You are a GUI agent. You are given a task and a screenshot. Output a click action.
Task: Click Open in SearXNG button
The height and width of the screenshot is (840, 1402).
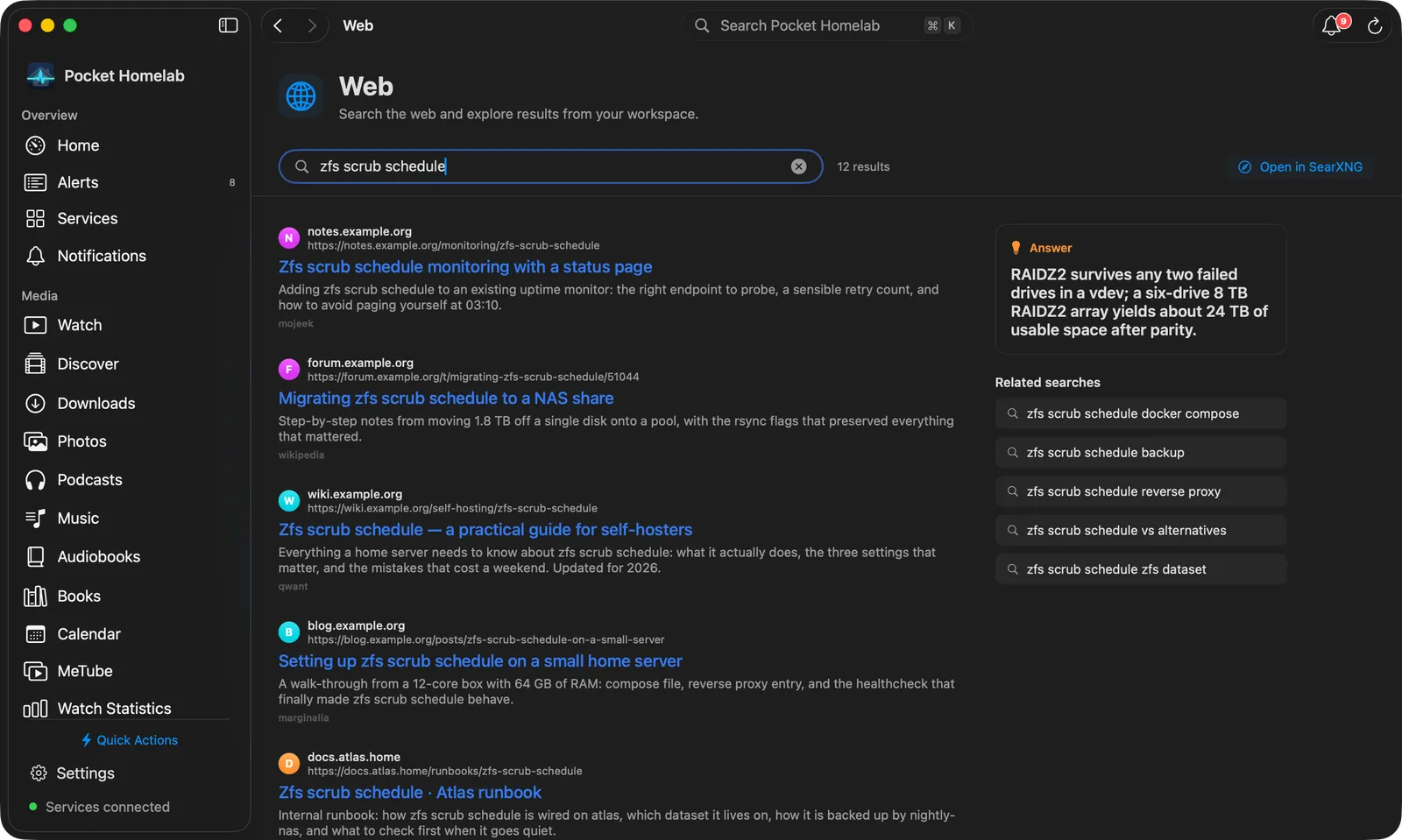1300,166
